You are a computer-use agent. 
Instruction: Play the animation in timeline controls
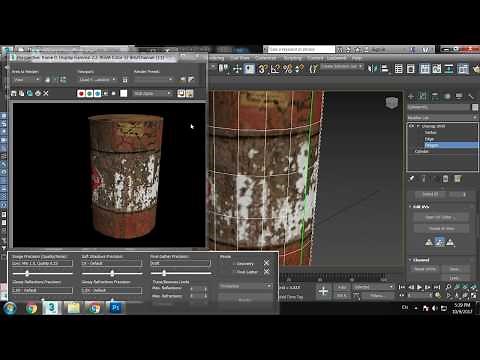(x=419, y=287)
